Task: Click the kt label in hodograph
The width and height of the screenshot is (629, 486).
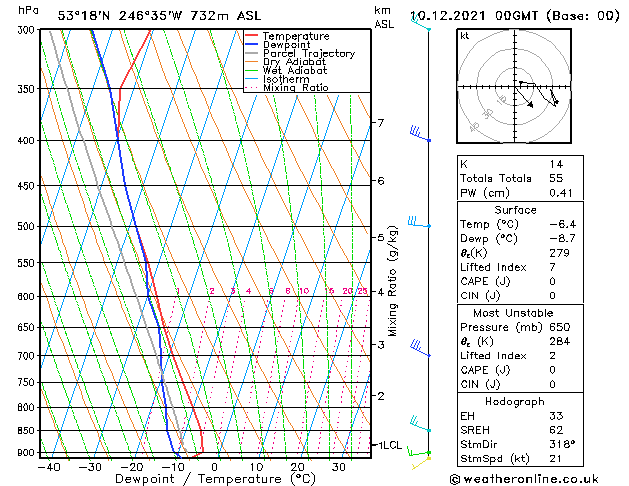Action: coord(464,36)
